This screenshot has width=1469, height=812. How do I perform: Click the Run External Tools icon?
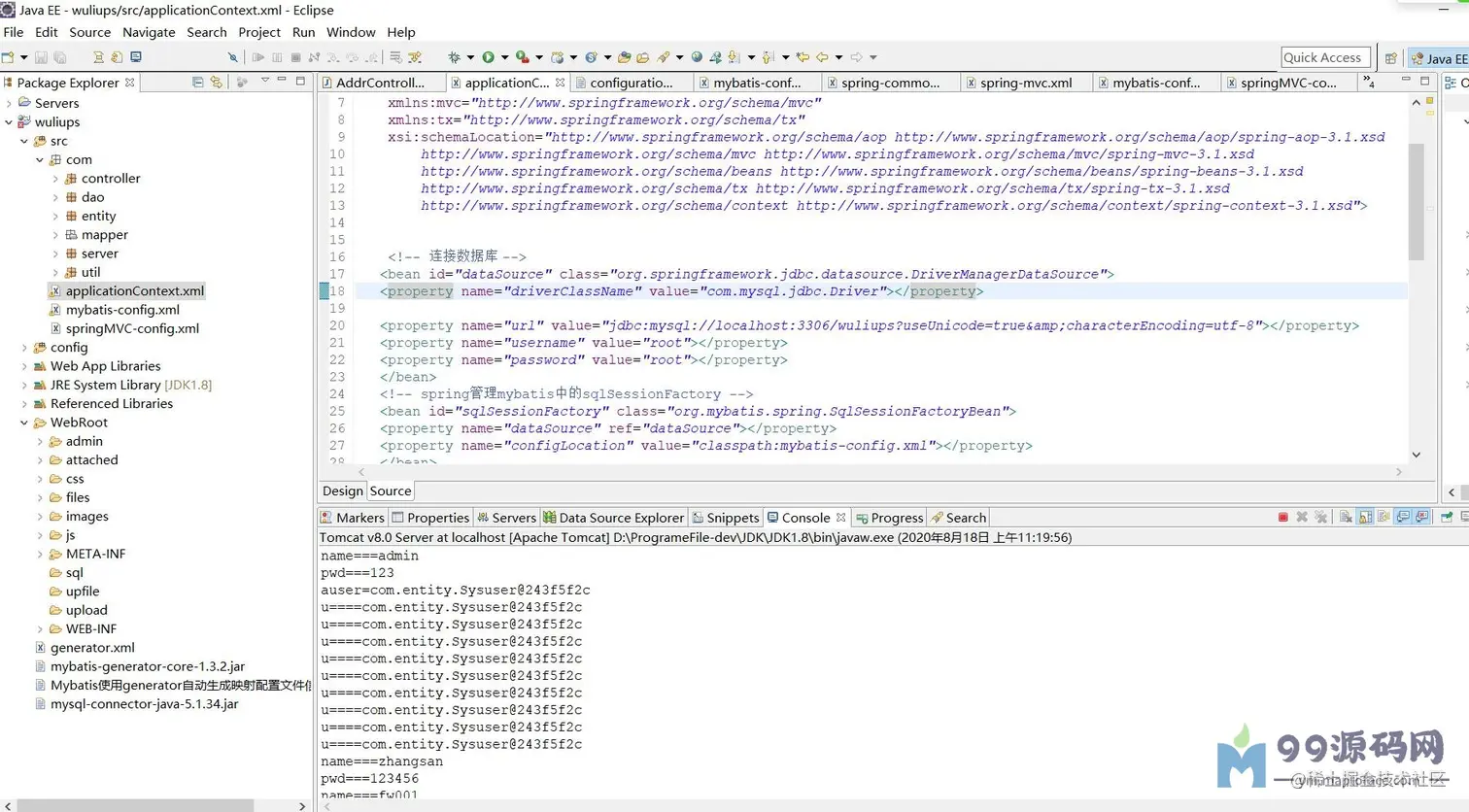point(522,57)
